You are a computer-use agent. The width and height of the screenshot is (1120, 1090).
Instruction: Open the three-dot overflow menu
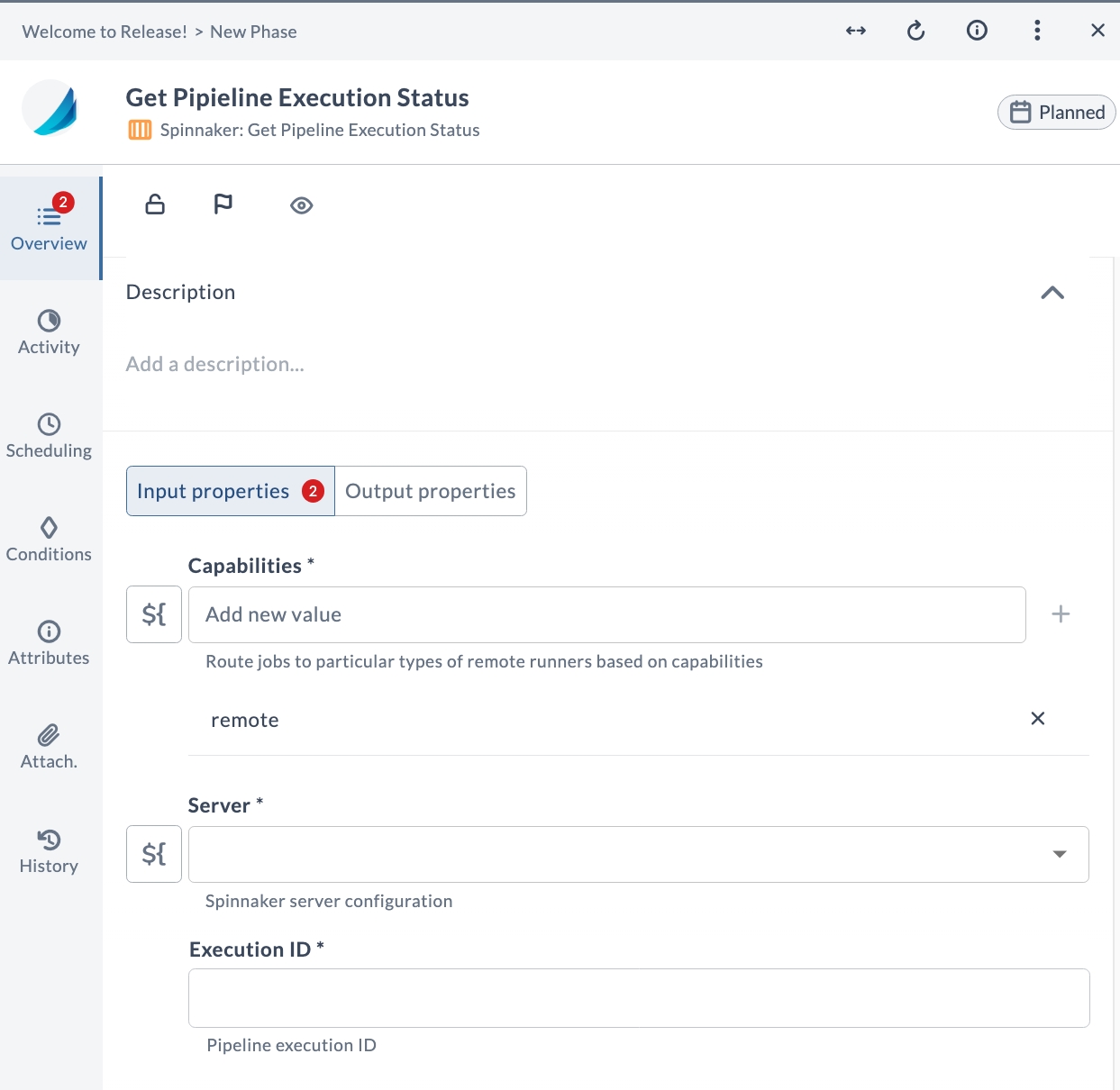(x=1037, y=31)
